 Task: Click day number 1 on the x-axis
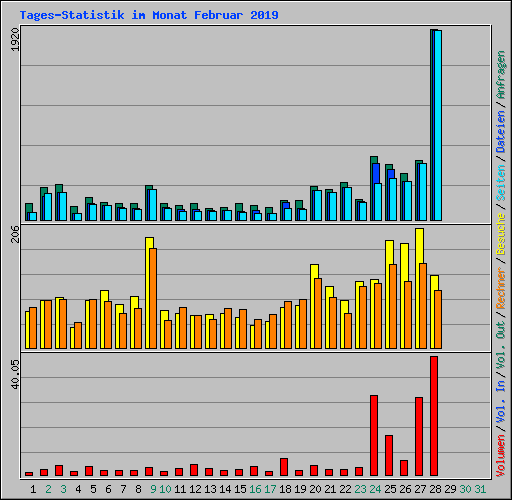[x=33, y=489]
